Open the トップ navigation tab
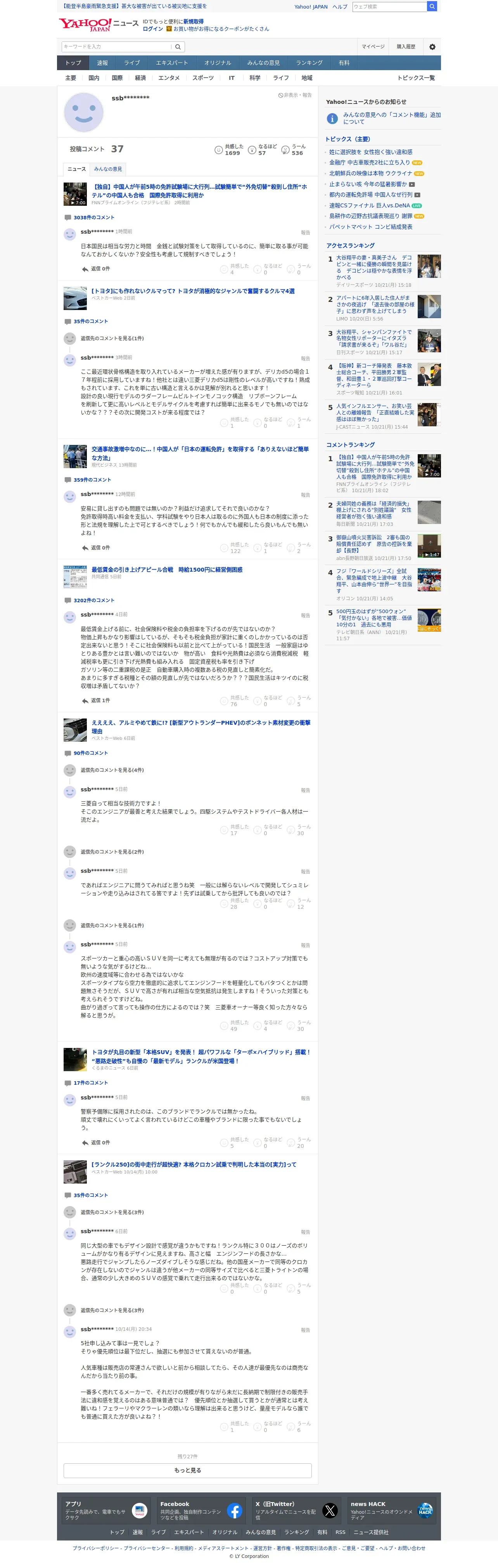 (73, 63)
